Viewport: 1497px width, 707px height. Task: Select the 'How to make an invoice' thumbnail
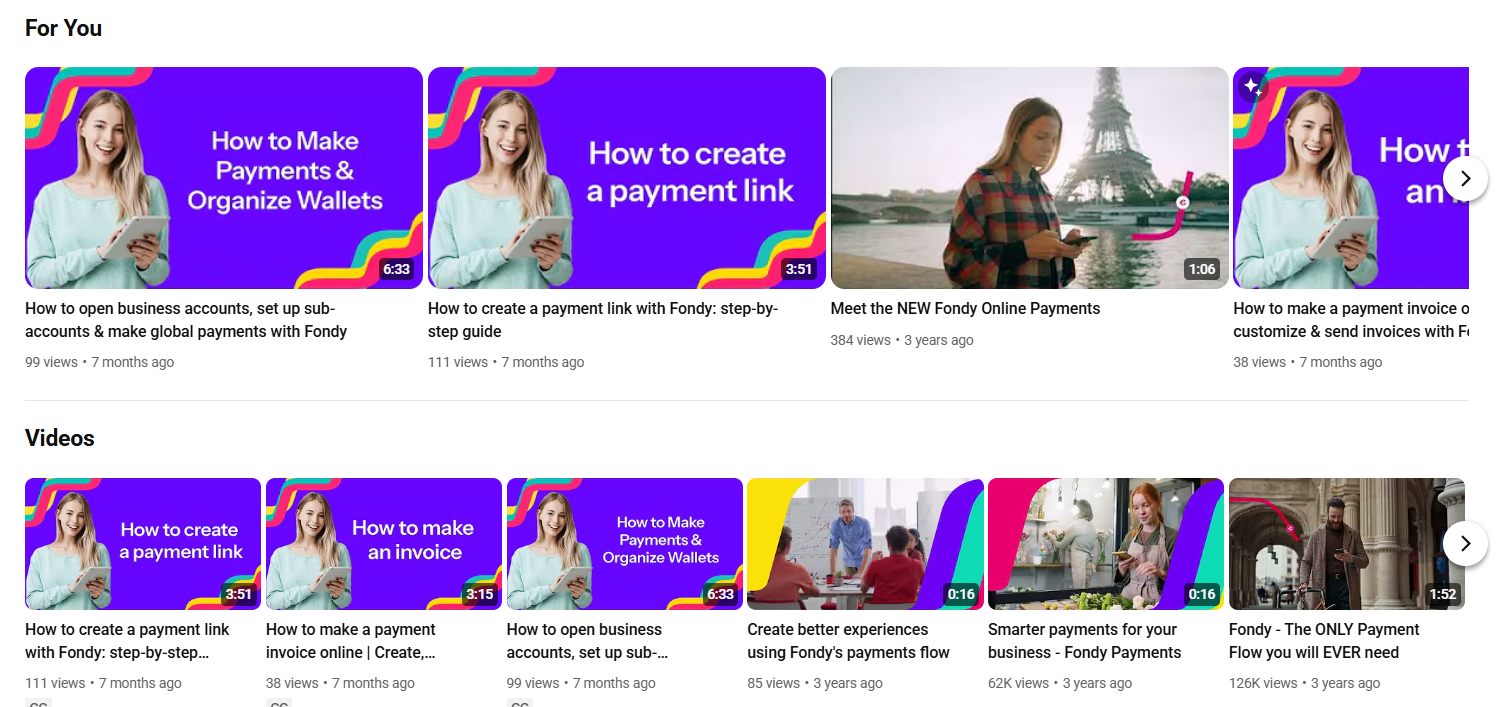pyautogui.click(x=383, y=543)
